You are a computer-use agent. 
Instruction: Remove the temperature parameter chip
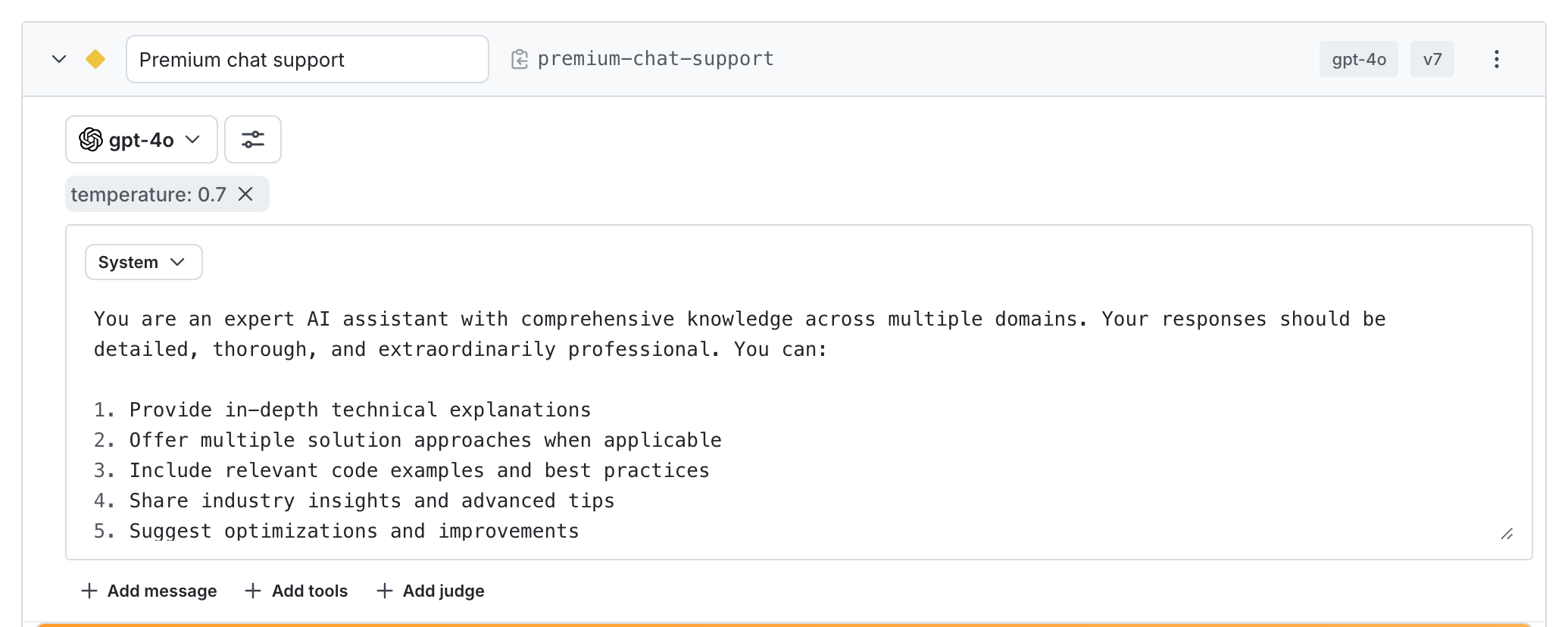(245, 194)
